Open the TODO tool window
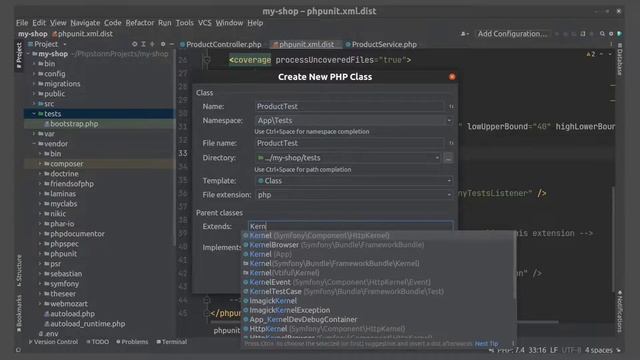The width and height of the screenshot is (640, 360). pyautogui.click(x=97, y=342)
